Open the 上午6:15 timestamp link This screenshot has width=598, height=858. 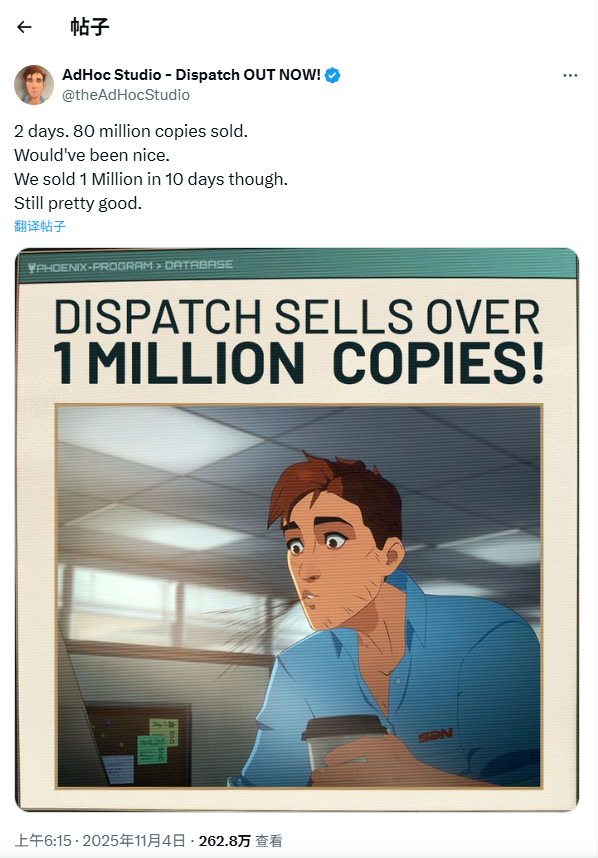(43, 840)
